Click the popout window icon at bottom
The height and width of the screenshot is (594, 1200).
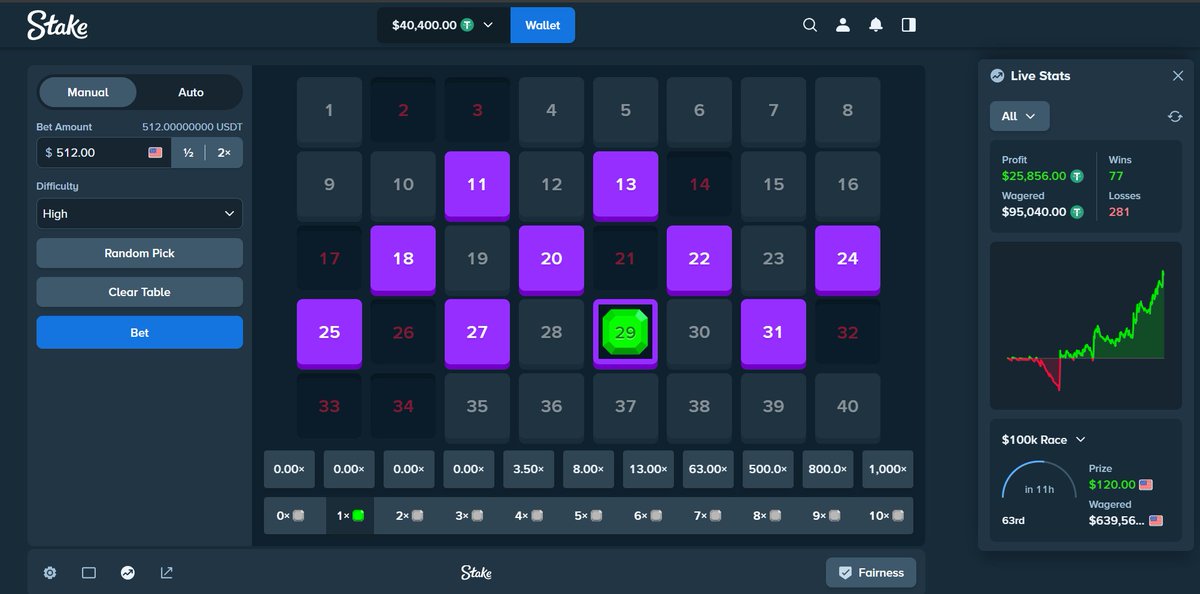pos(167,573)
